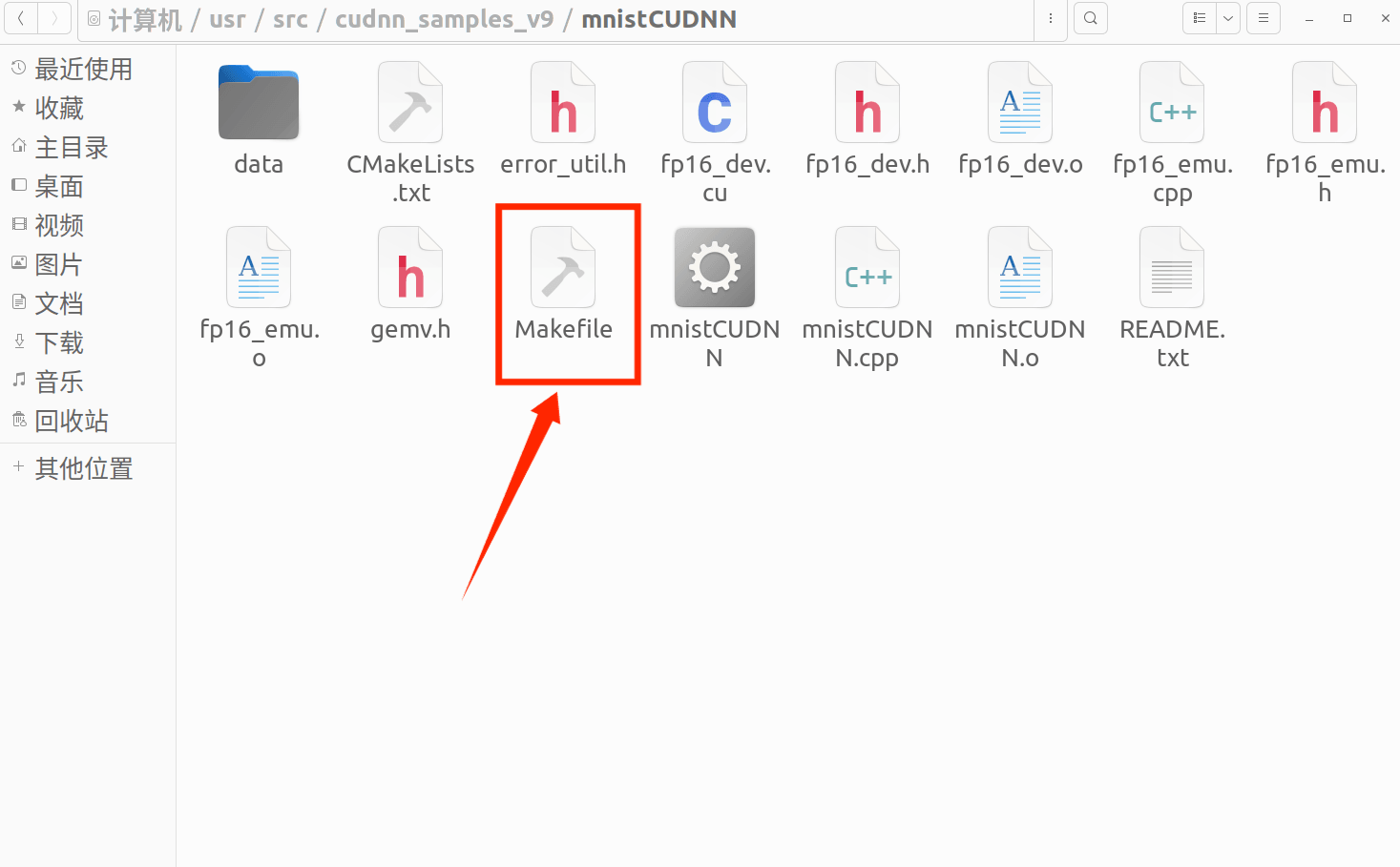Select the CMakeLists.txt file icon
Viewport: 1400px width, 867px height.
[410, 103]
